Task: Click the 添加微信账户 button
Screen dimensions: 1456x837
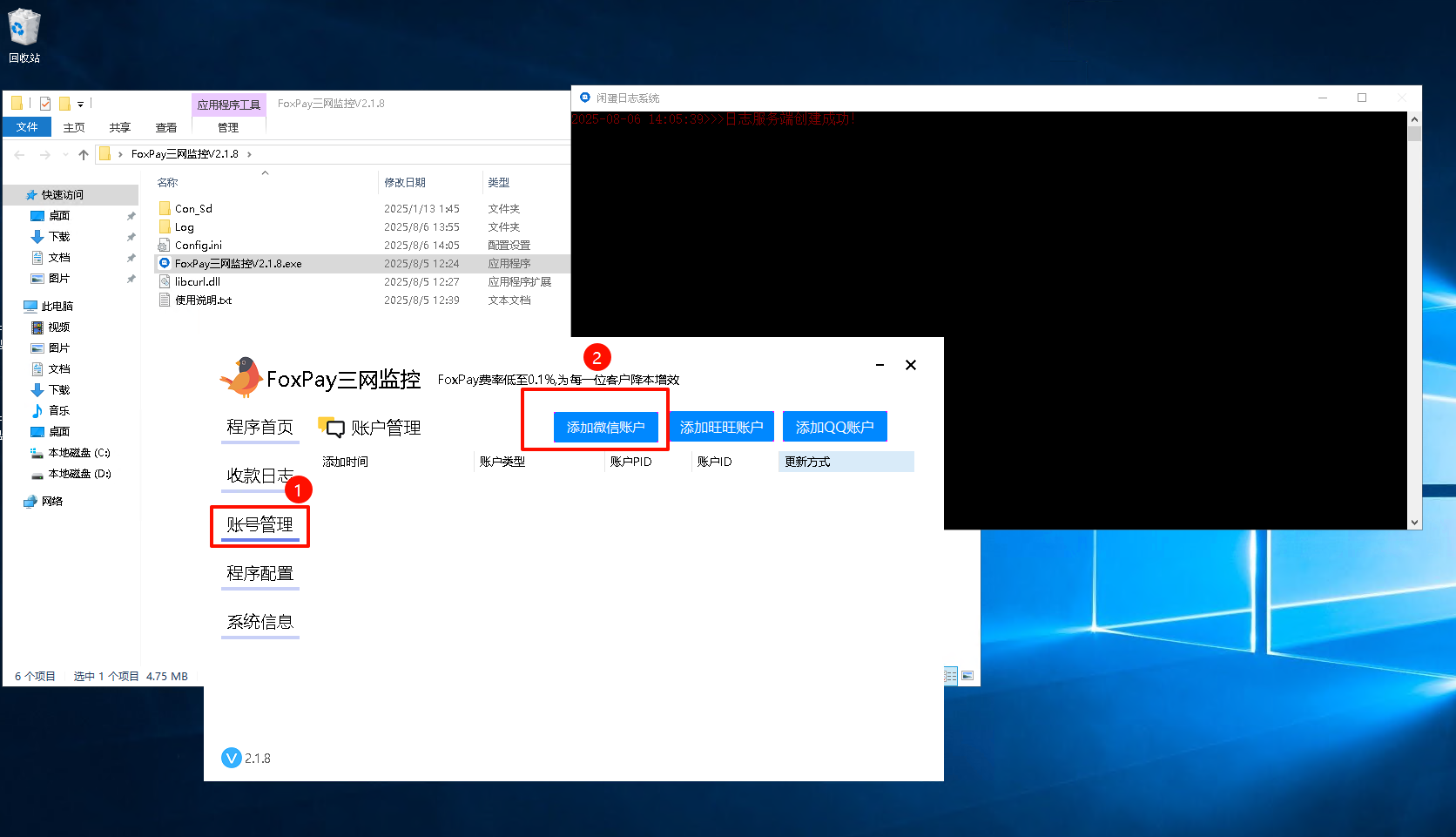Action: [x=605, y=427]
